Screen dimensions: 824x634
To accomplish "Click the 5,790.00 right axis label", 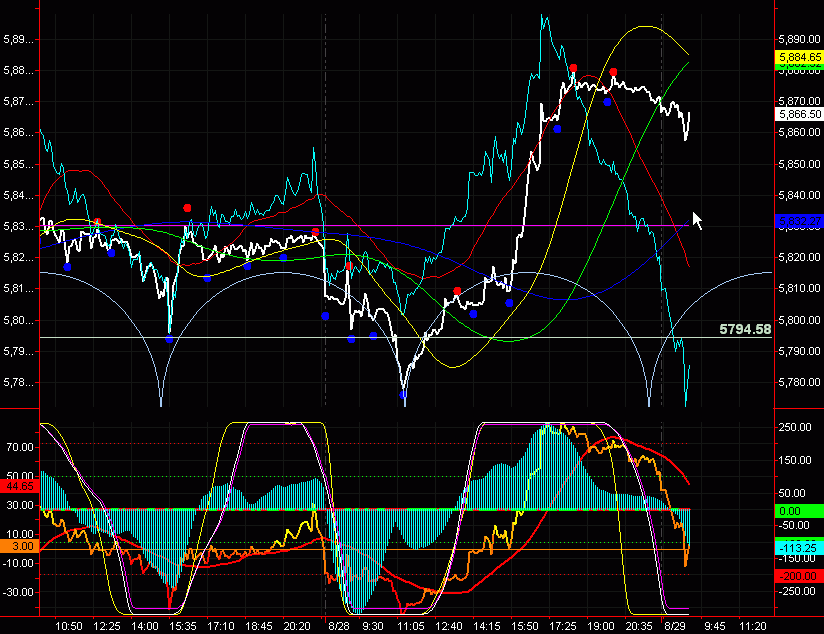I will click(799, 351).
